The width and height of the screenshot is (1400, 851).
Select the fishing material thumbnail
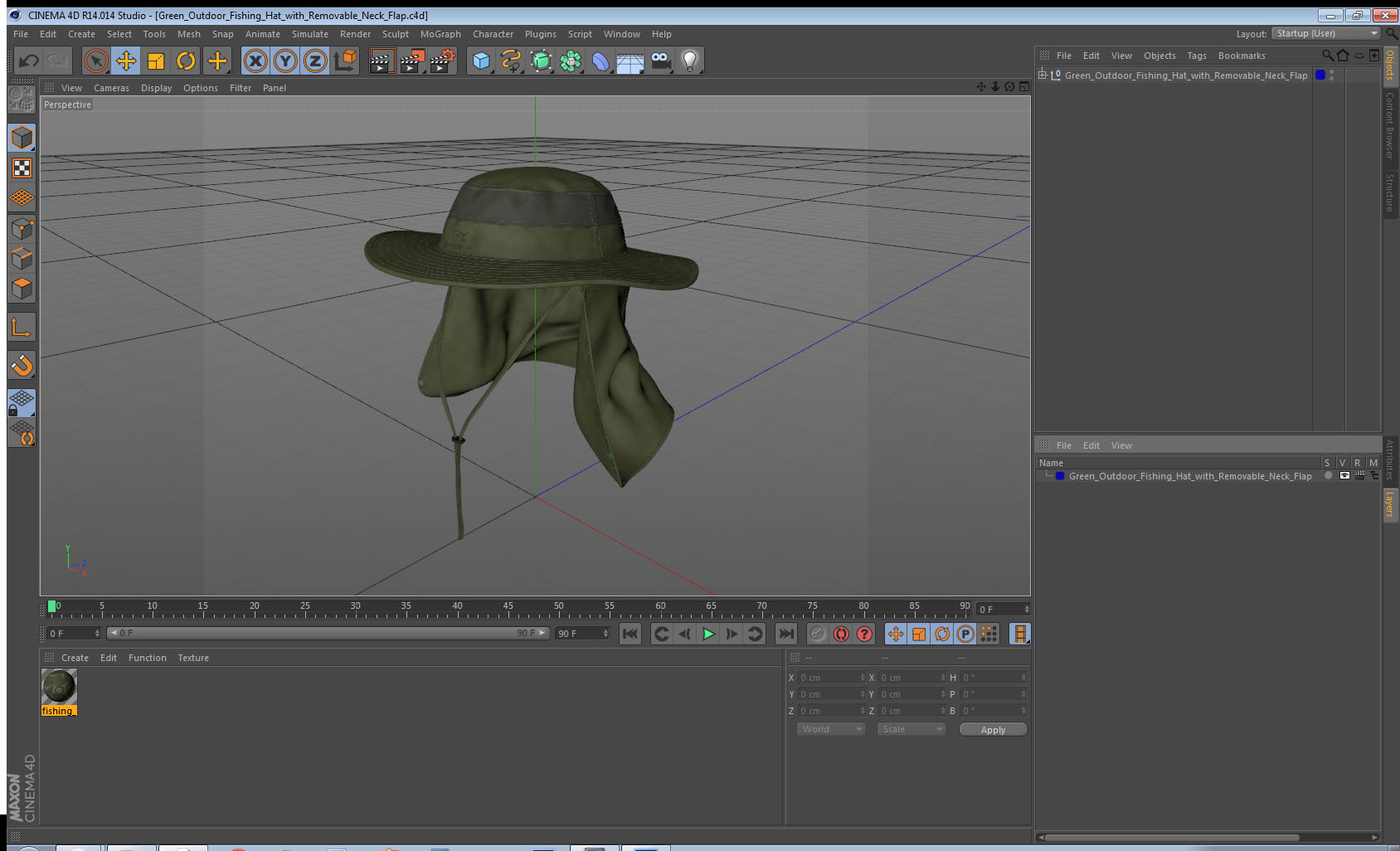coord(59,687)
